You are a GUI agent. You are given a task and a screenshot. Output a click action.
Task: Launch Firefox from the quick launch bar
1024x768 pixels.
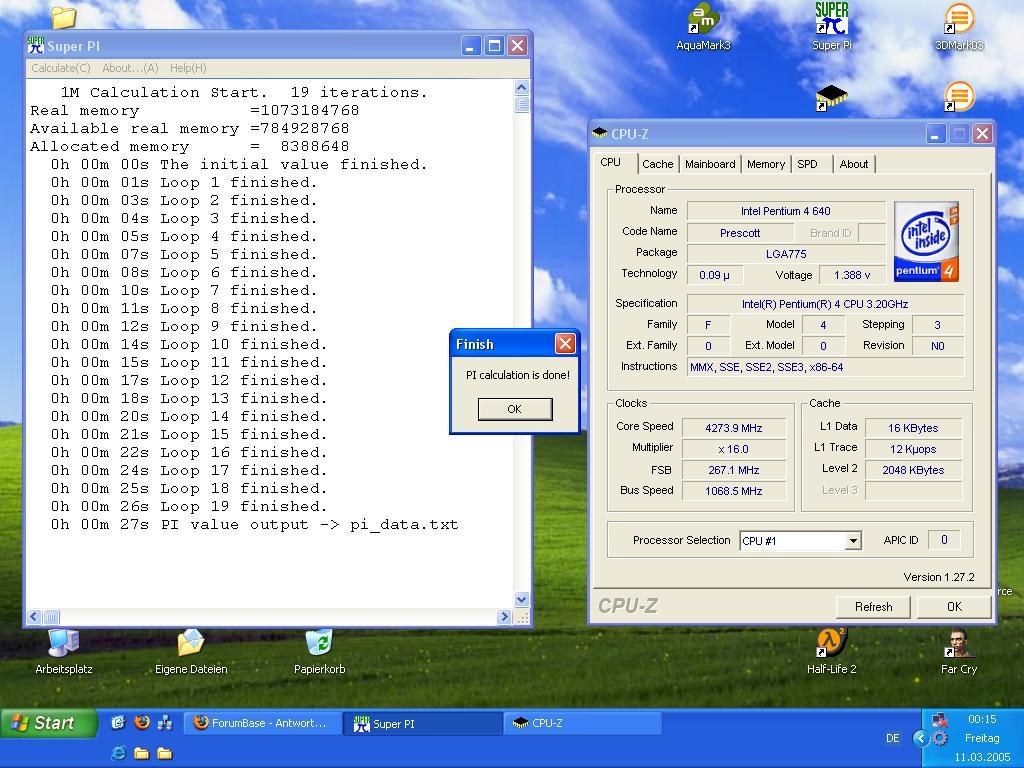(142, 722)
